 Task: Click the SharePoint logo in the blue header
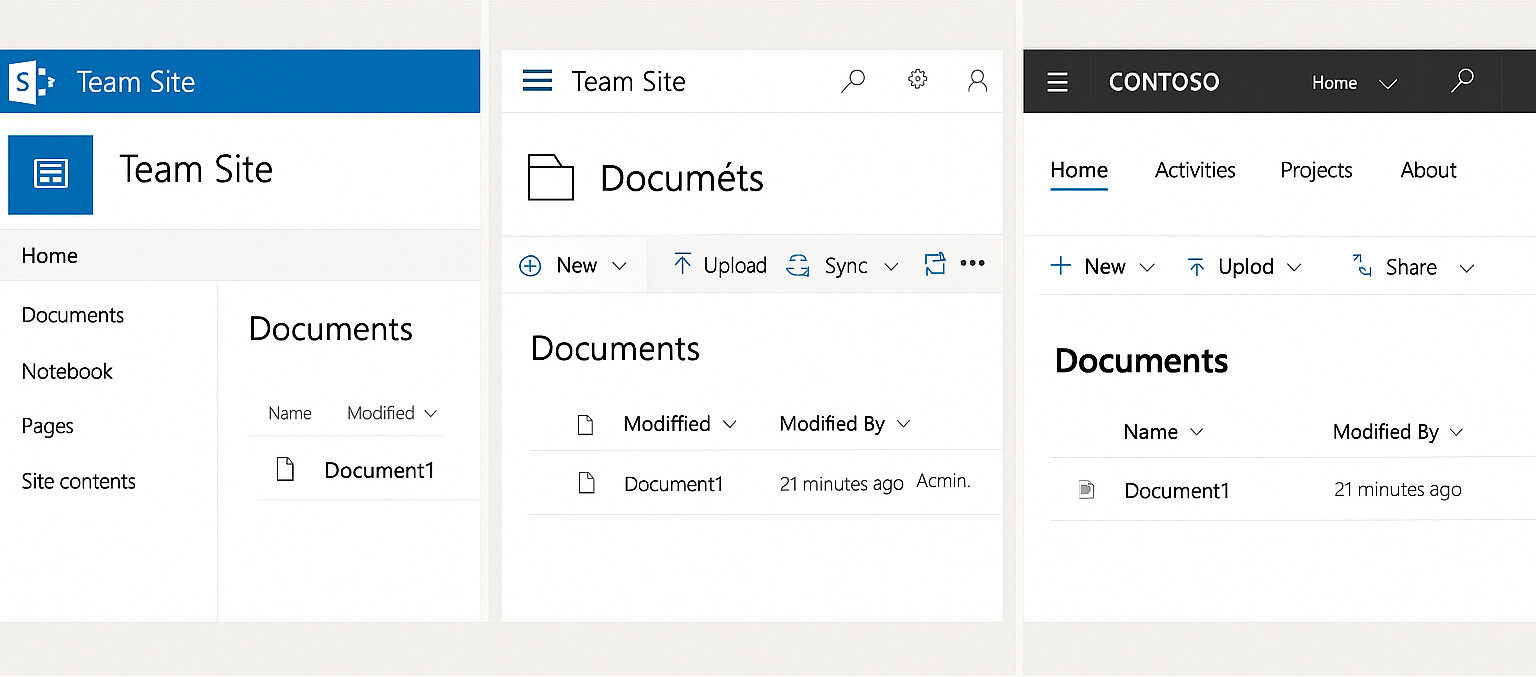point(31,81)
